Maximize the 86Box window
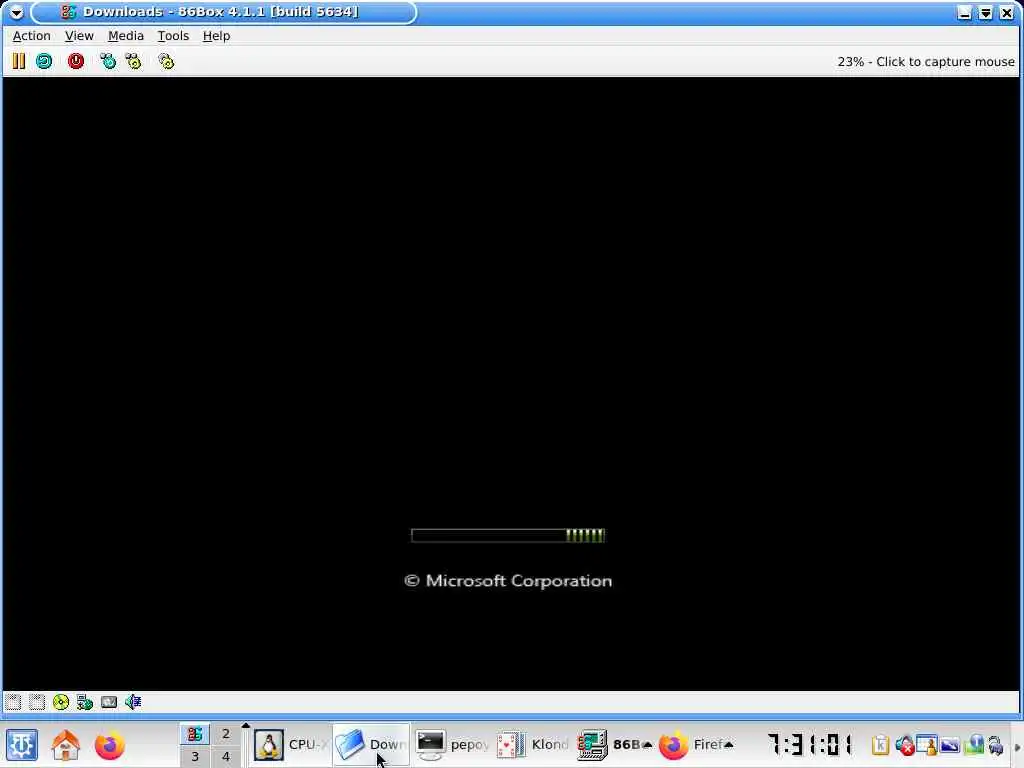The width and height of the screenshot is (1024, 768). click(x=985, y=12)
